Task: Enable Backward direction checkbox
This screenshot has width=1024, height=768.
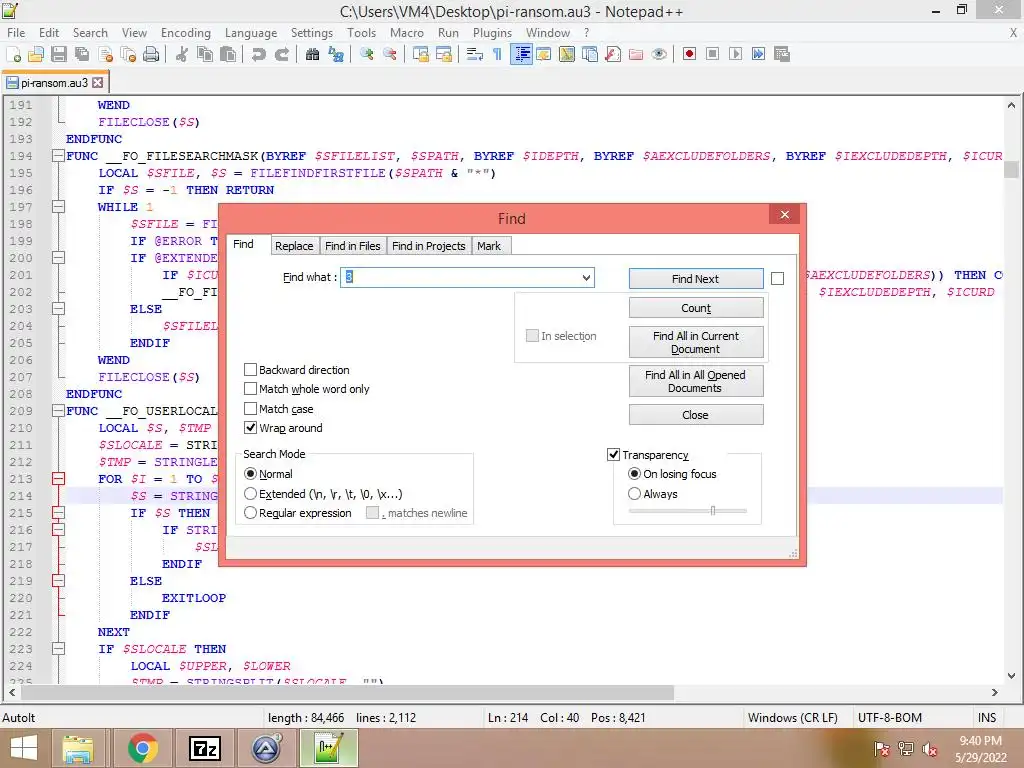Action: click(x=250, y=370)
